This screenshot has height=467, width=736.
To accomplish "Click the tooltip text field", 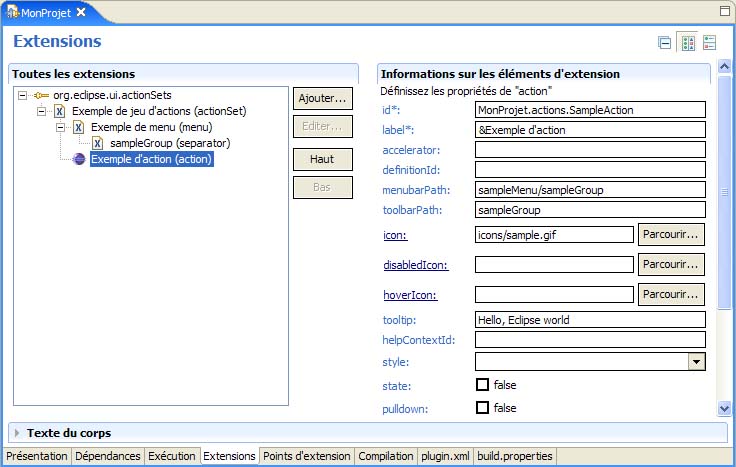I will coord(590,320).
